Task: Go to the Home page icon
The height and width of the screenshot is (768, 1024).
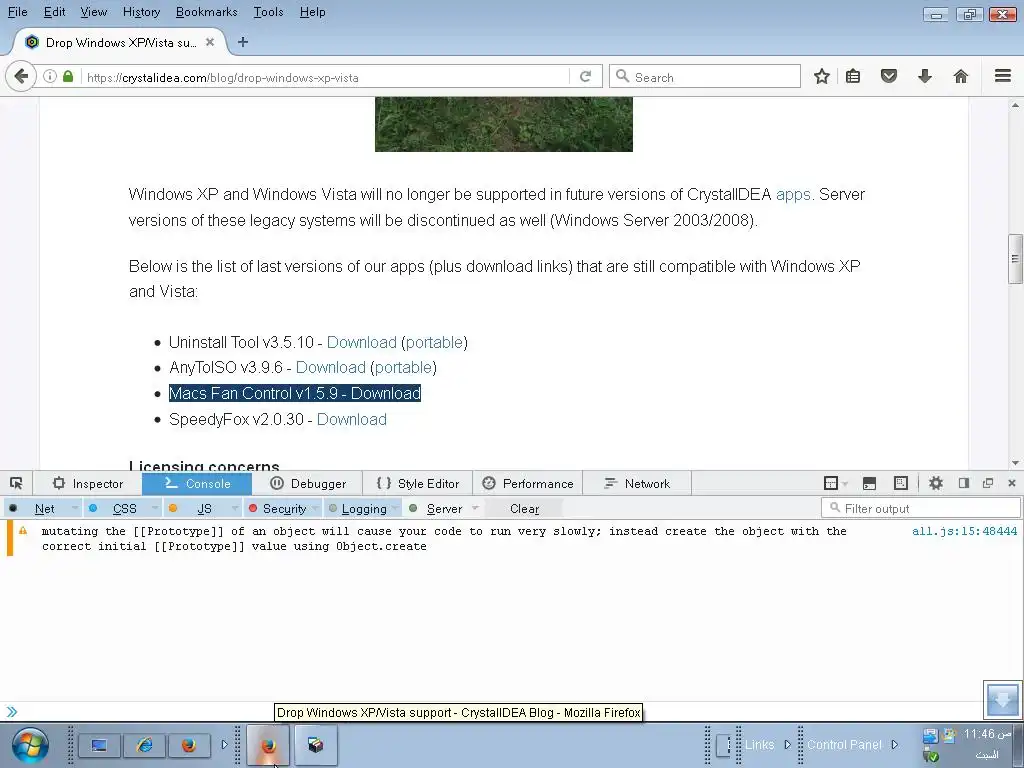Action: click(x=961, y=76)
